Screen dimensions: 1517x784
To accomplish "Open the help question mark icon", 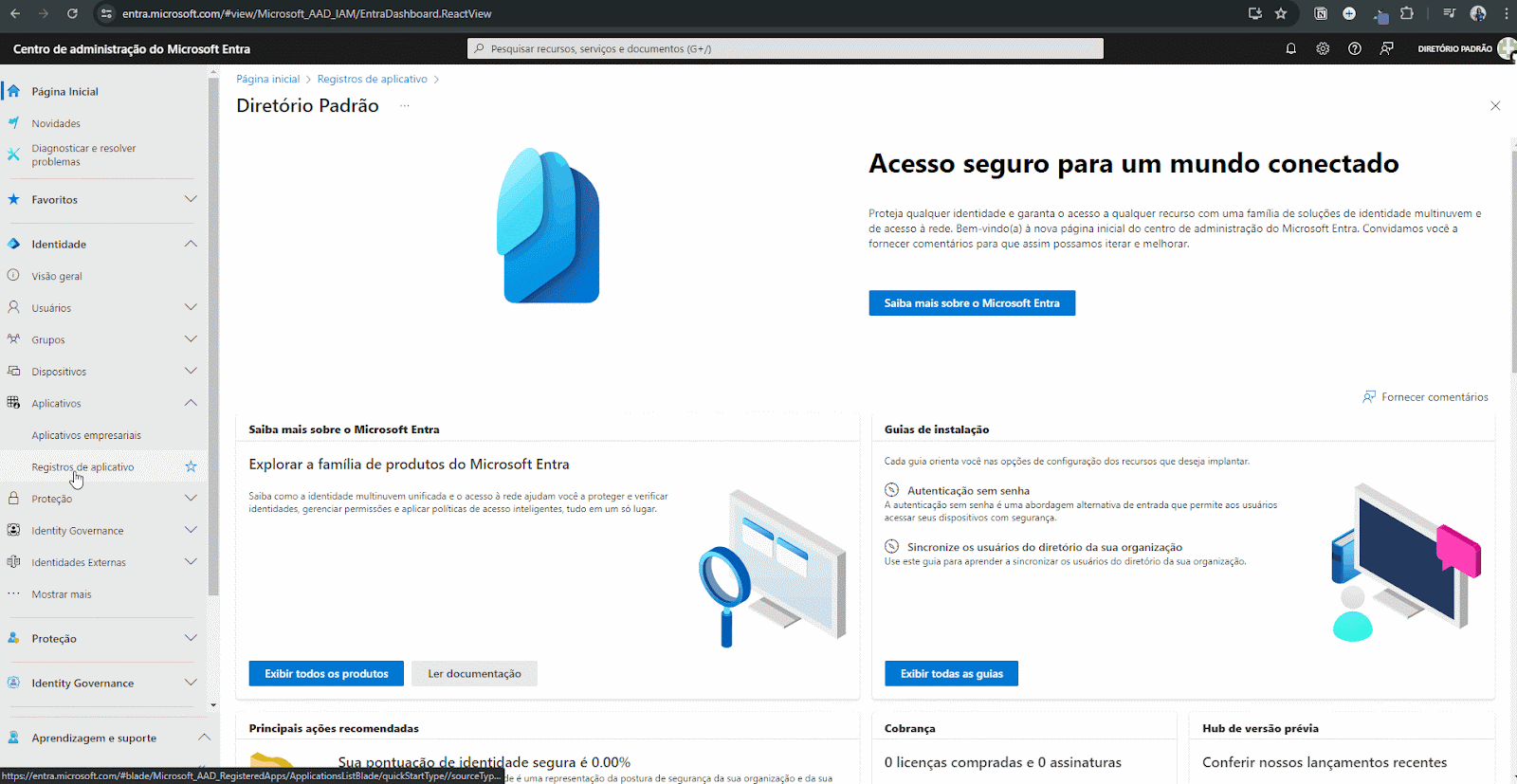I will 1355,48.
